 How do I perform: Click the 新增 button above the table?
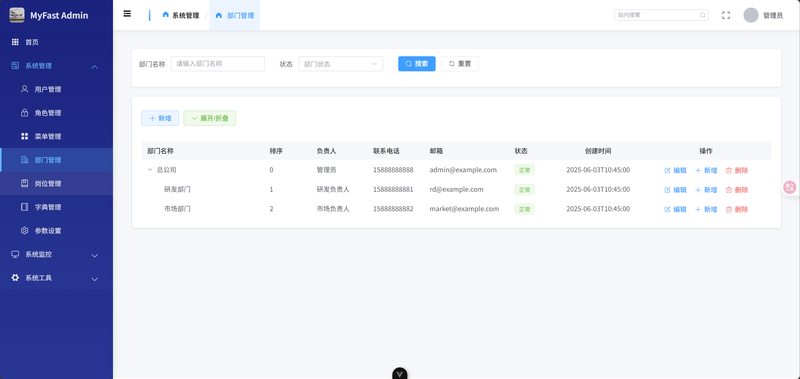point(160,118)
